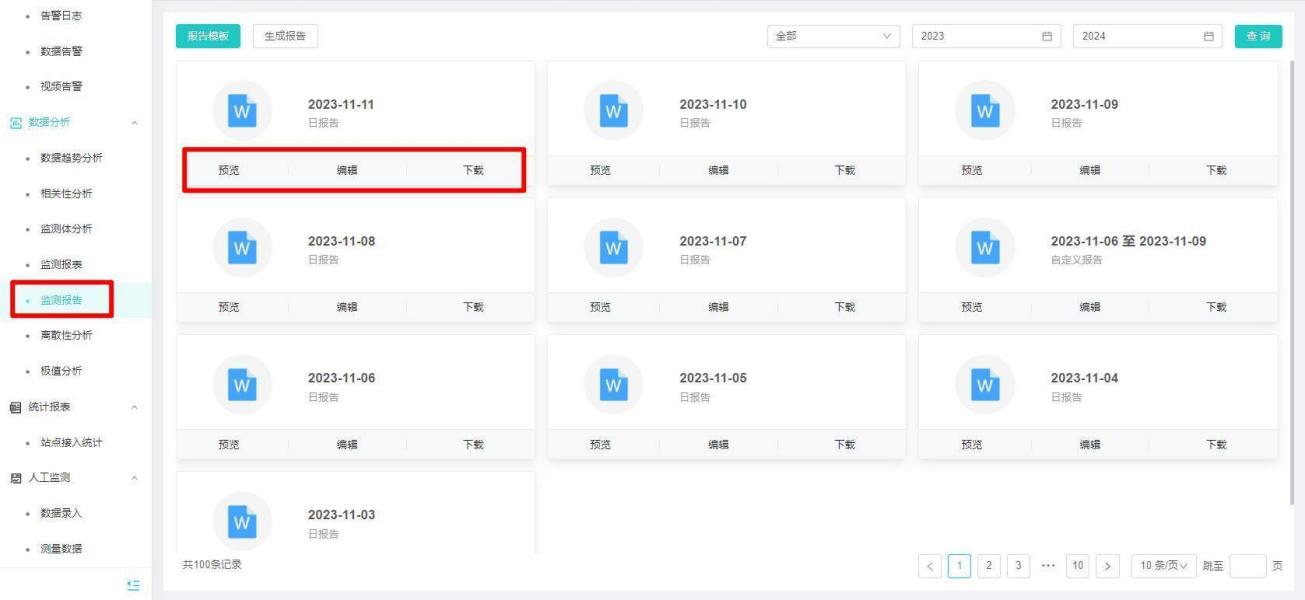Open calendar icon in the 2024 end date field
Image resolution: width=1305 pixels, height=600 pixels.
pyautogui.click(x=1208, y=37)
